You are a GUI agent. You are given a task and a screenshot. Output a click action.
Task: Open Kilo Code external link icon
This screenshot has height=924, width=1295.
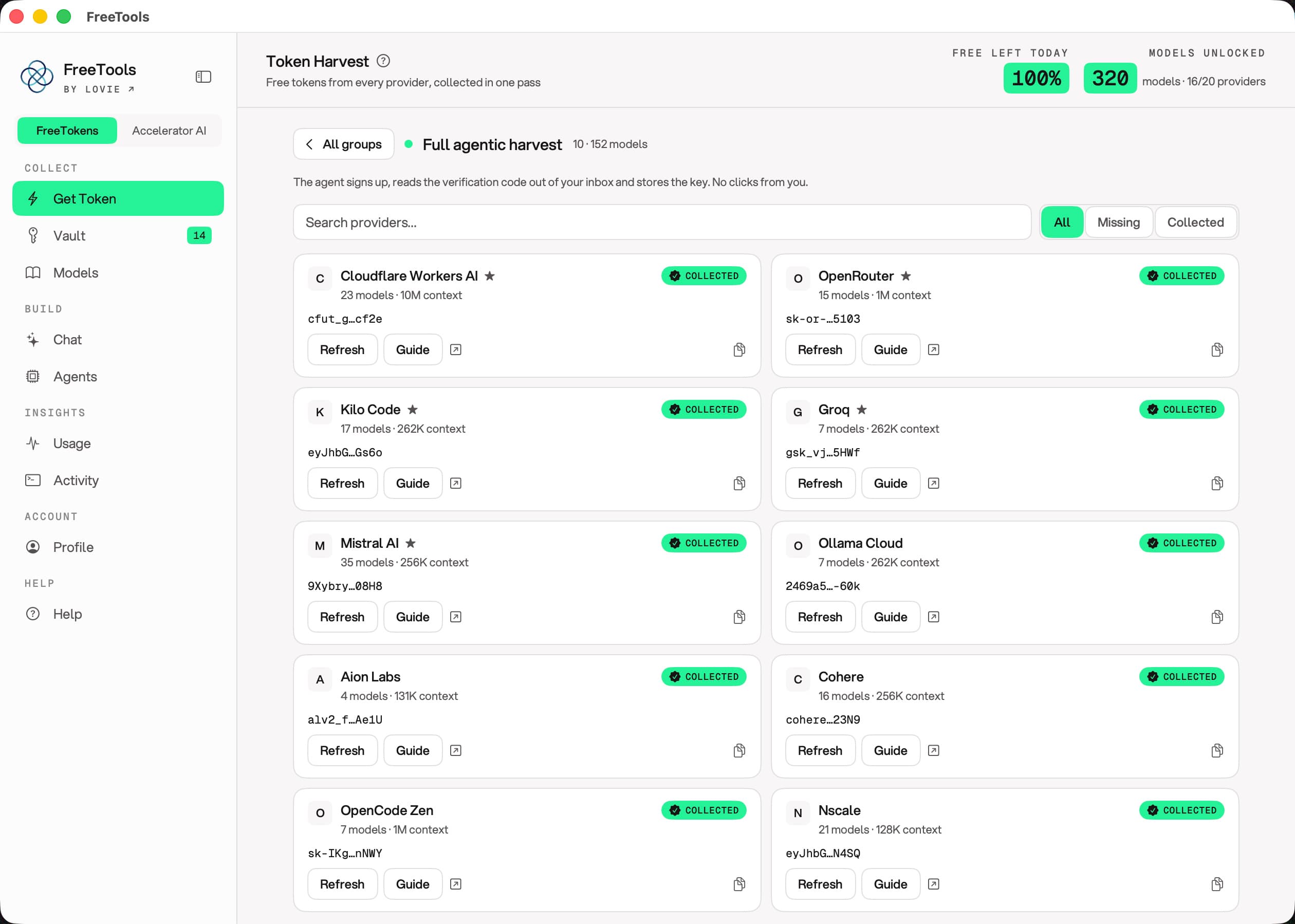click(456, 483)
